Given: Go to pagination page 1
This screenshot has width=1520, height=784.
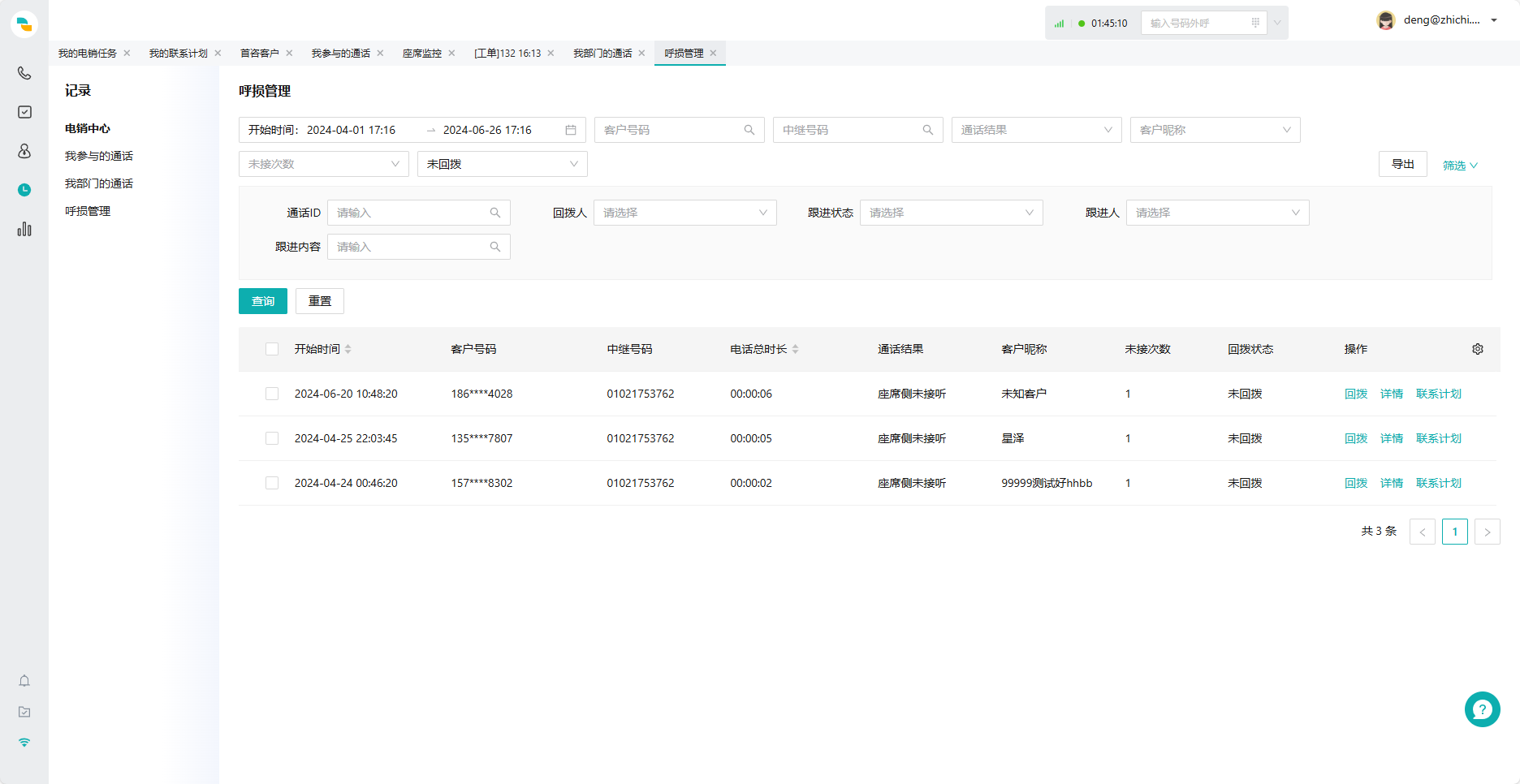Looking at the screenshot, I should pyautogui.click(x=1455, y=532).
